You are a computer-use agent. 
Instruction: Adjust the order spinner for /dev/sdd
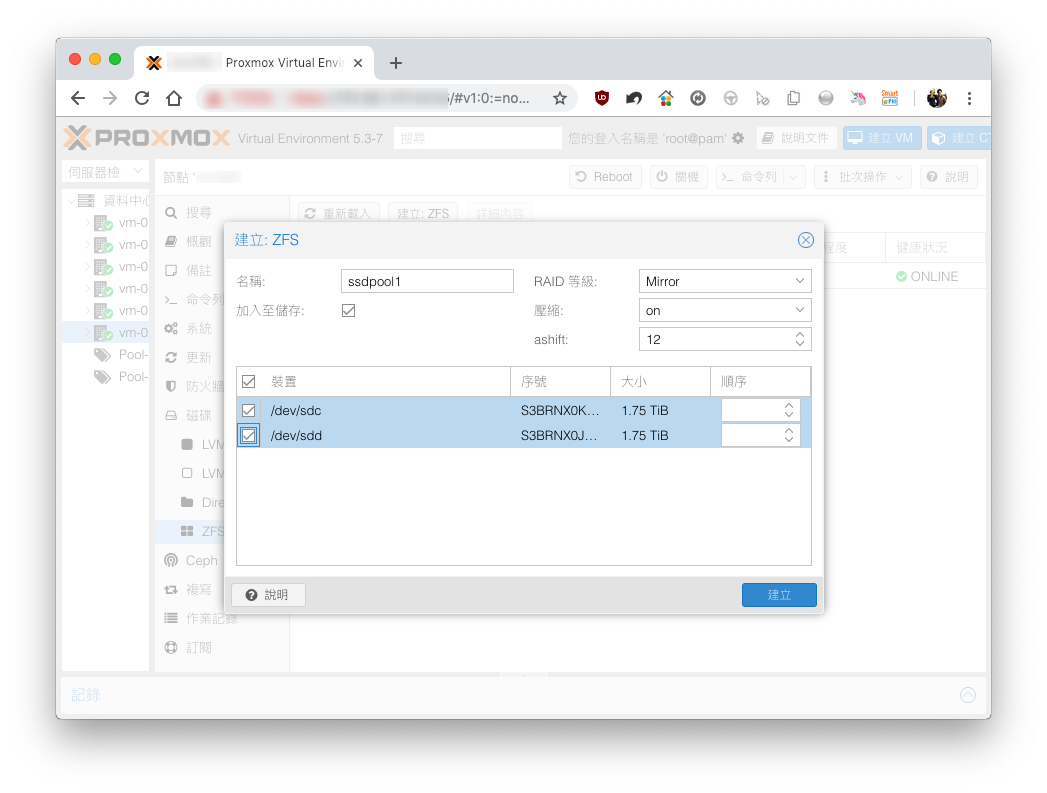pyautogui.click(x=789, y=436)
